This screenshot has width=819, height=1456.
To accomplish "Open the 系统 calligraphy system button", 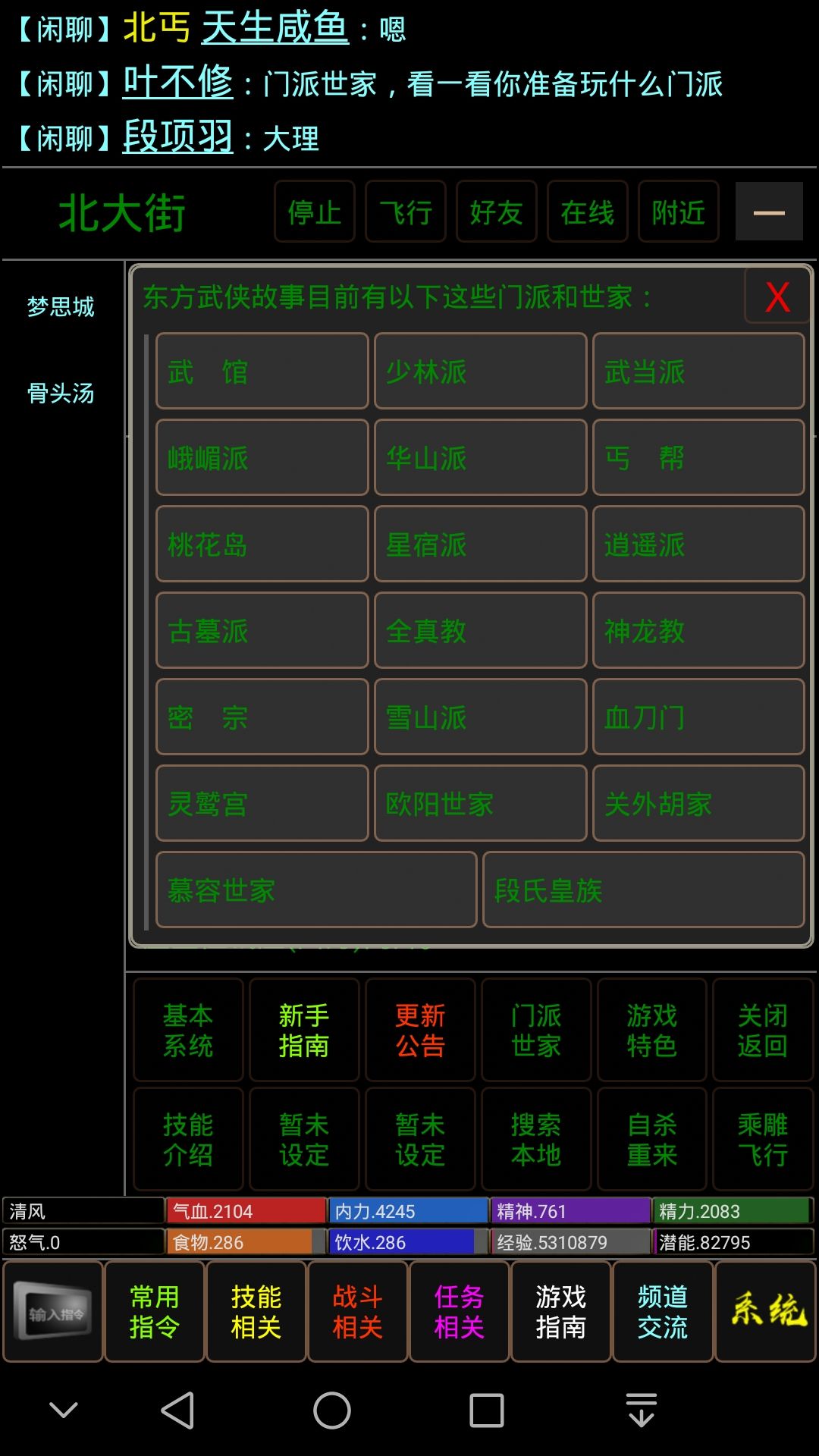I will pyautogui.click(x=765, y=1311).
